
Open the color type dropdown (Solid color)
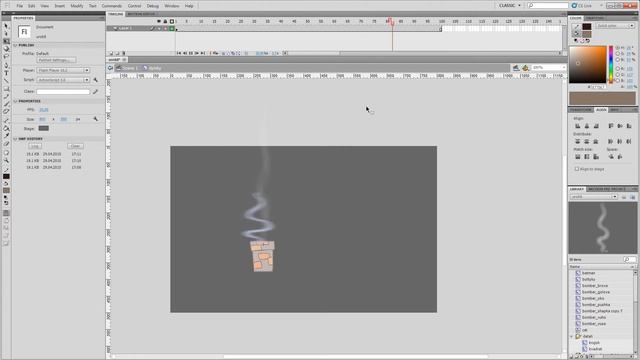pyautogui.click(x=615, y=26)
